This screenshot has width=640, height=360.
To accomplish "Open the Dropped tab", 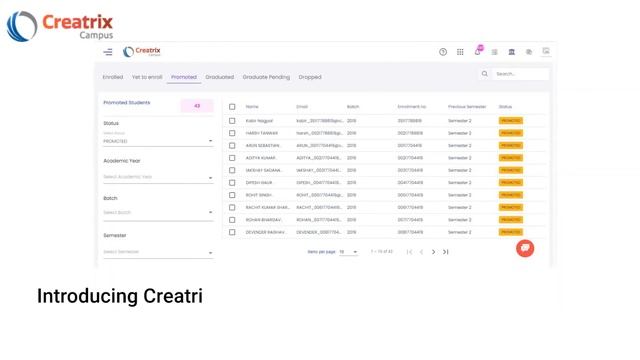I will 310,77.
